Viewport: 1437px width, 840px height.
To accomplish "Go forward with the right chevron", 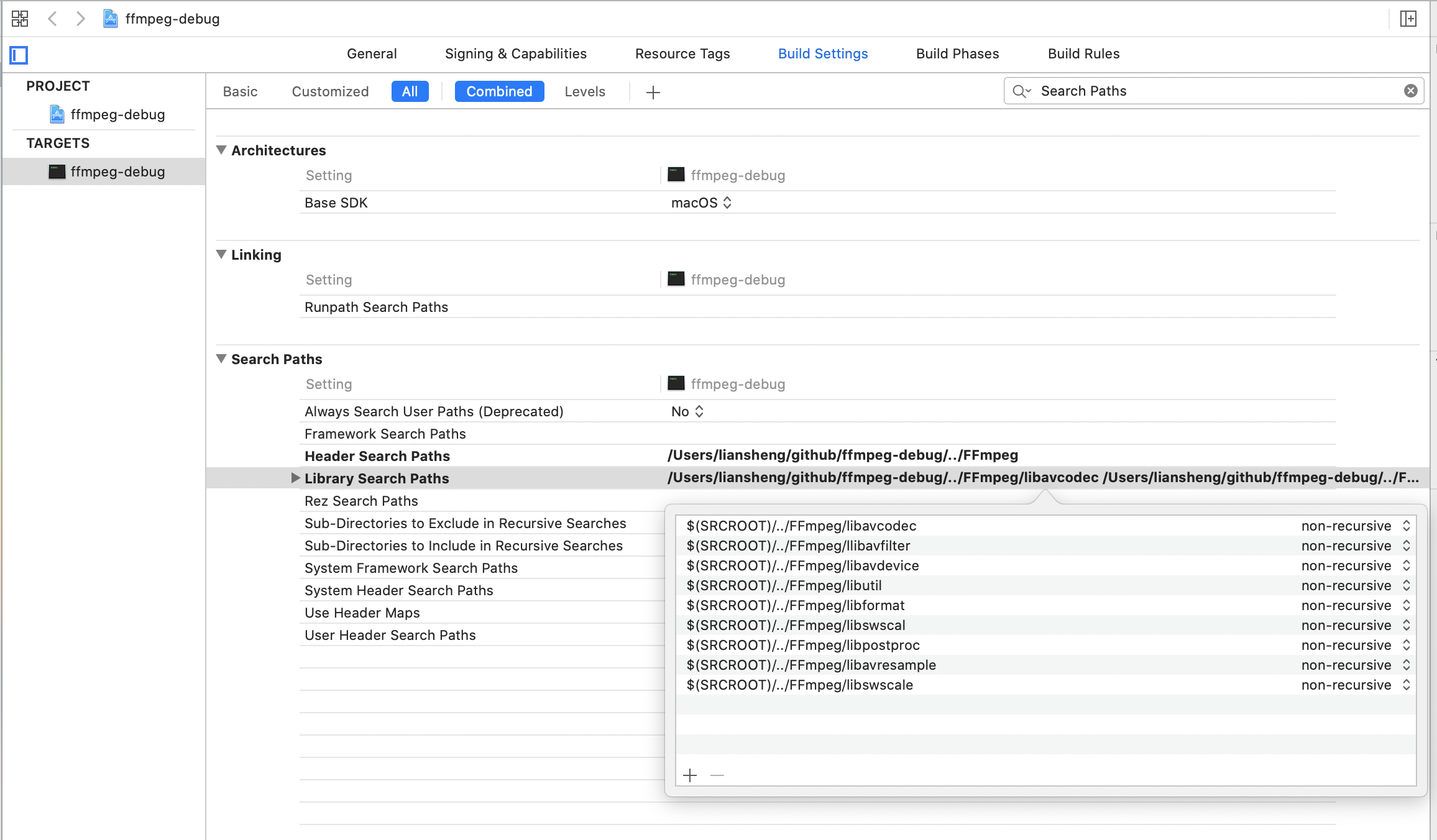I will pos(80,19).
